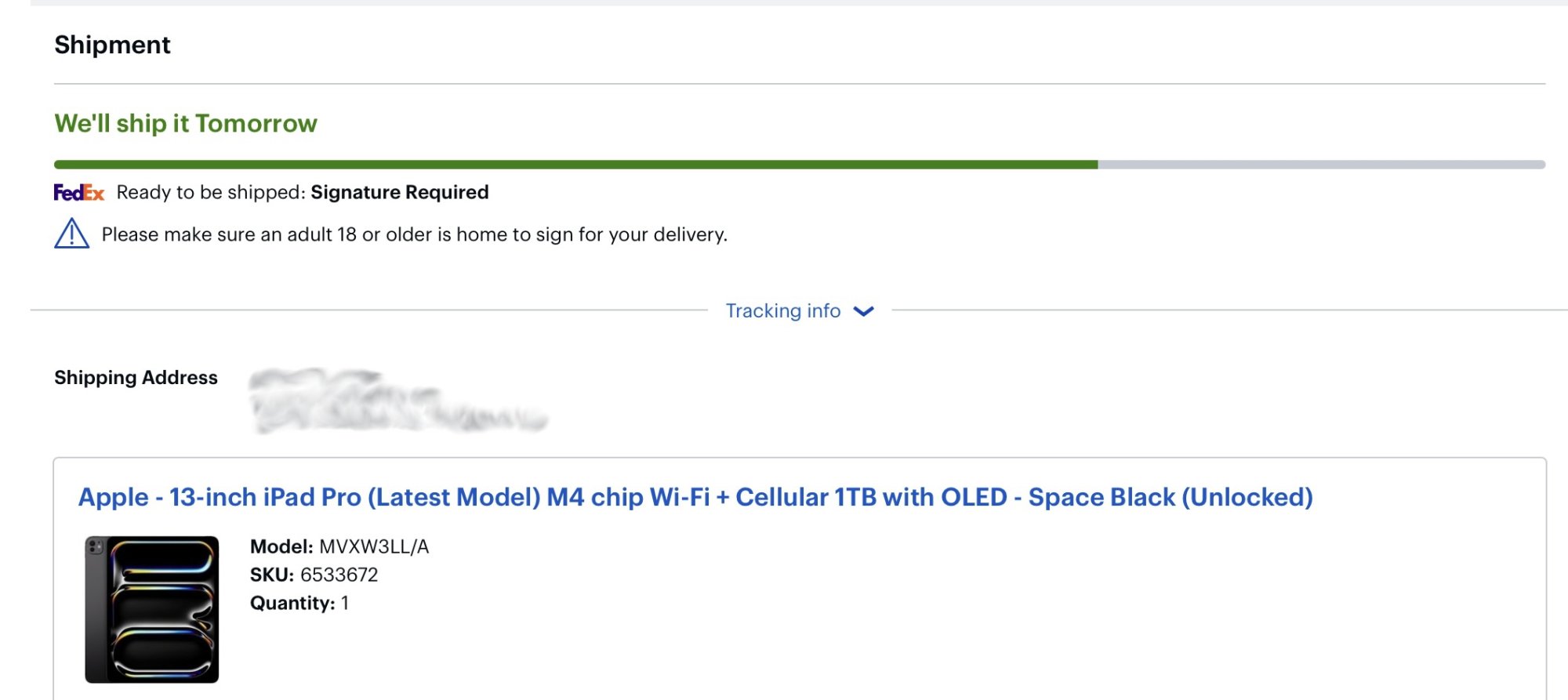Click the bold "Model:" label
Screen dimensions: 1568x700
click(x=281, y=546)
